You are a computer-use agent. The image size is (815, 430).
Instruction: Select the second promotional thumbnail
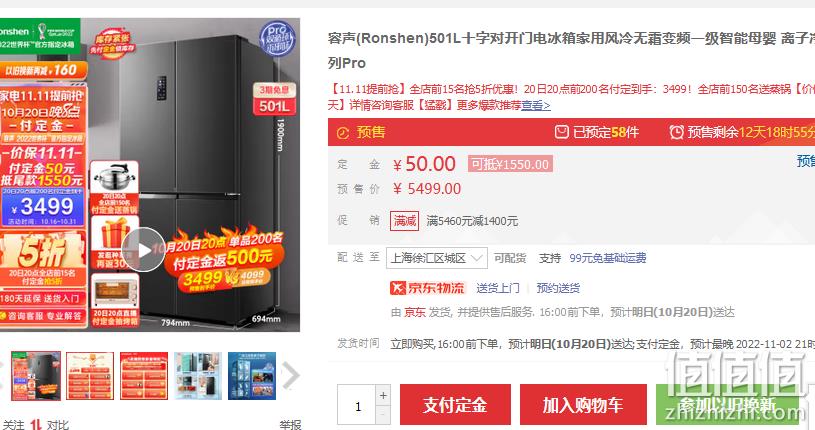click(x=90, y=376)
